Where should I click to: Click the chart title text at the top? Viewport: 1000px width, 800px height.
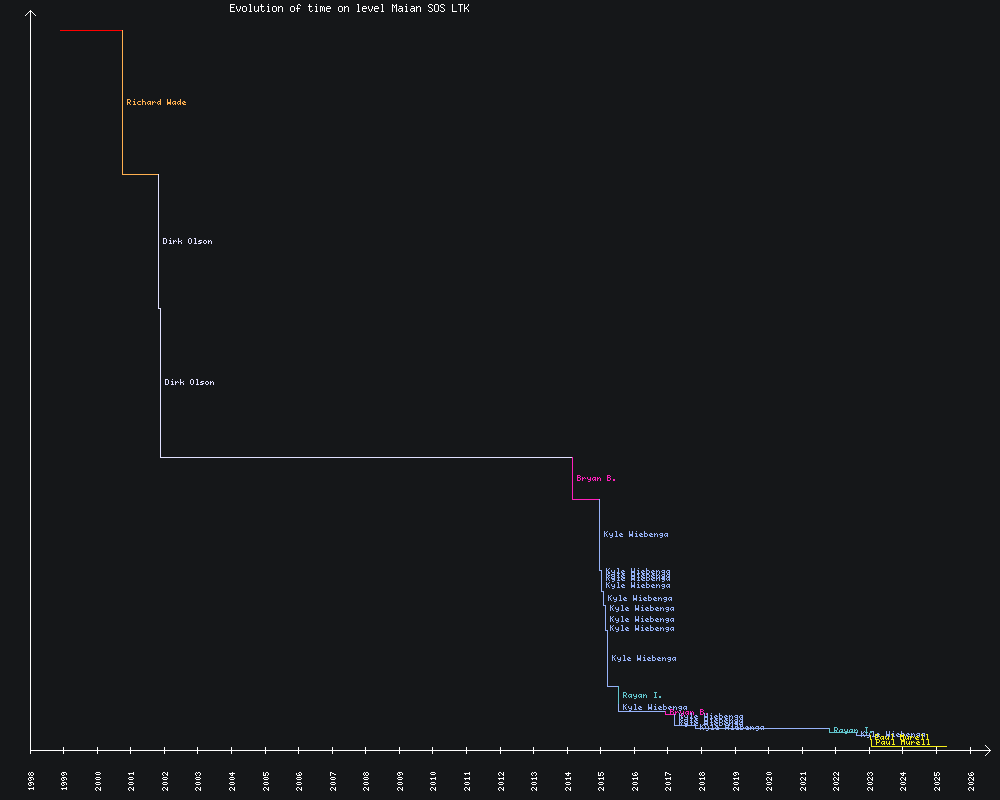pyautogui.click(x=349, y=8)
